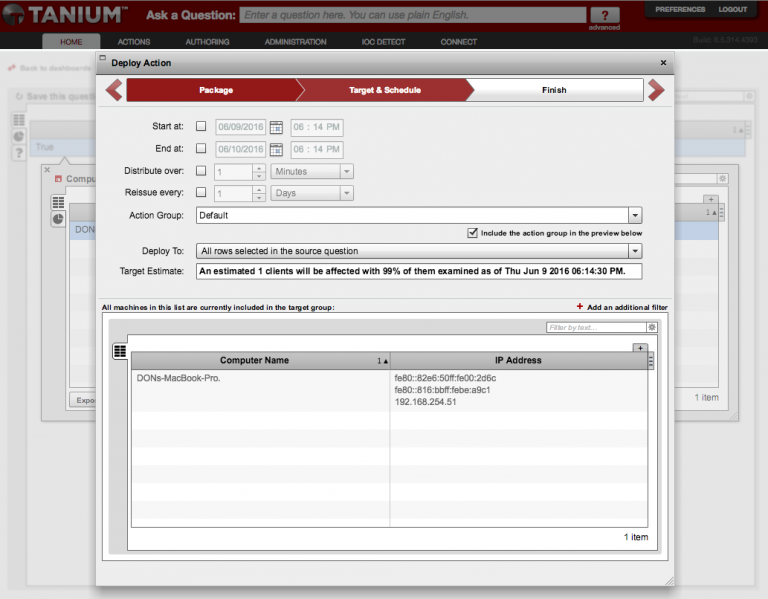Click the Start at date field

click(240, 127)
